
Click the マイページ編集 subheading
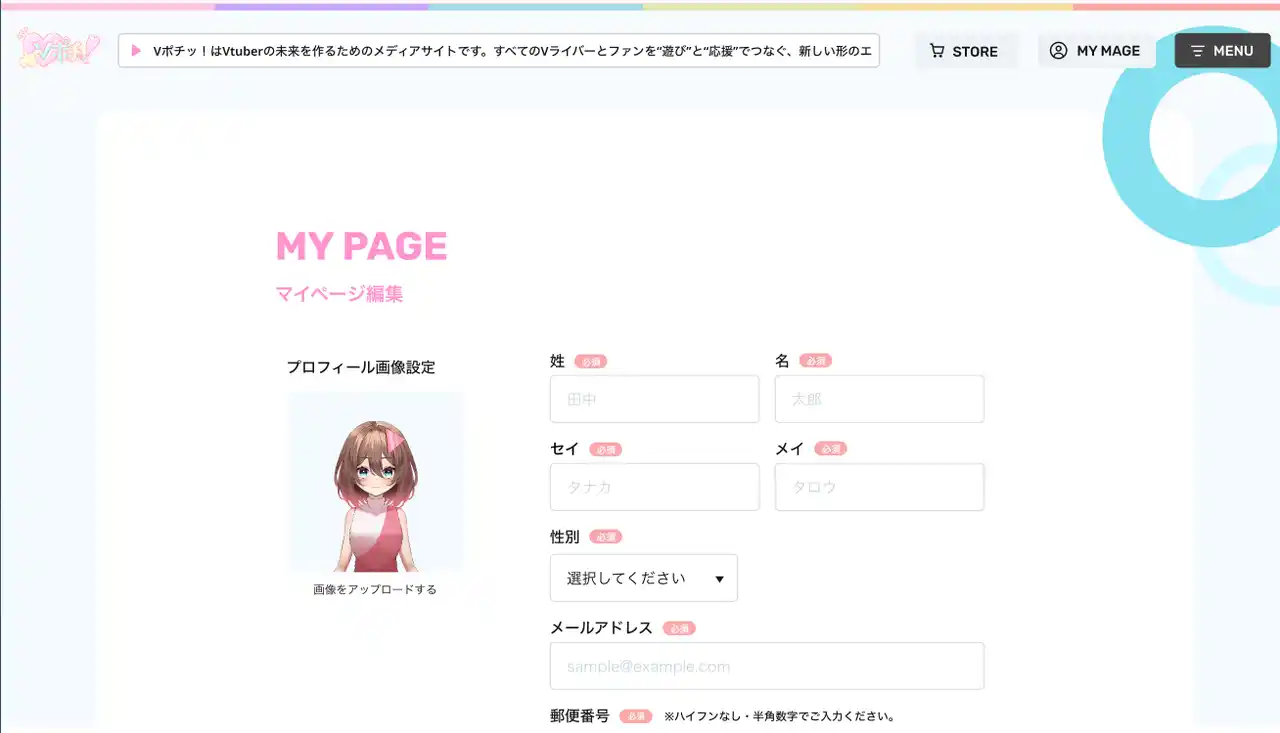pos(339,294)
